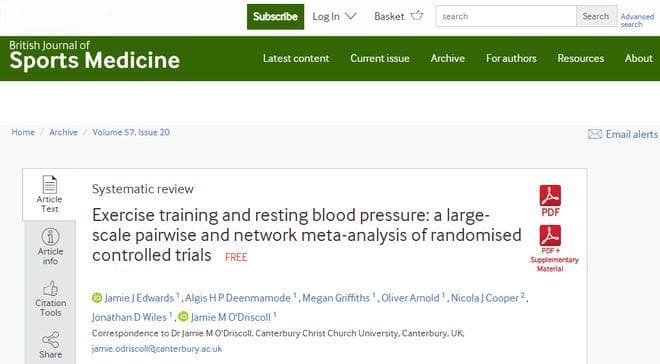Go to the Archive navigation item
The height and width of the screenshot is (364, 660).
tap(447, 58)
